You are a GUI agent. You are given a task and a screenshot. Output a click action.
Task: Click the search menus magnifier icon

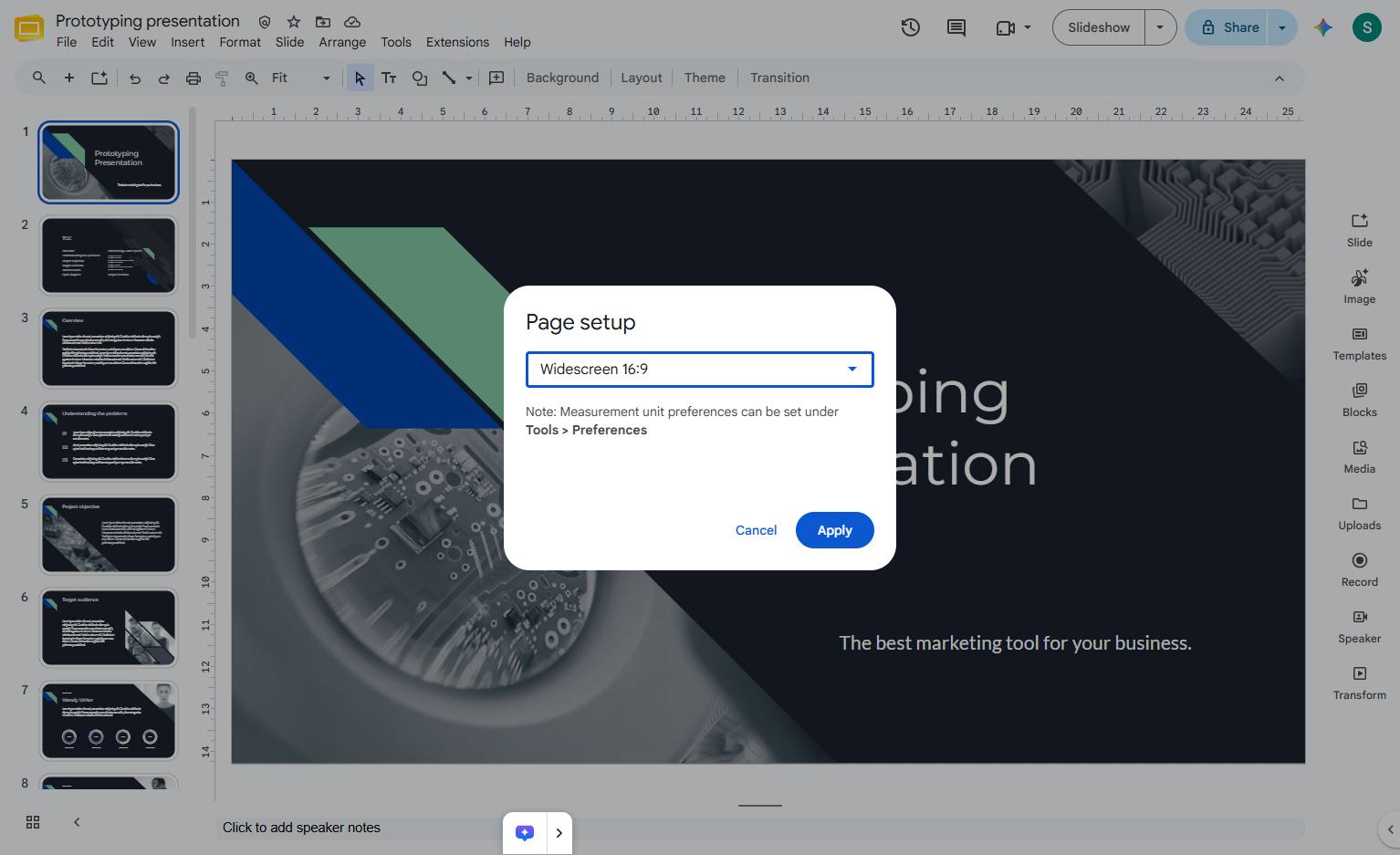click(x=38, y=78)
